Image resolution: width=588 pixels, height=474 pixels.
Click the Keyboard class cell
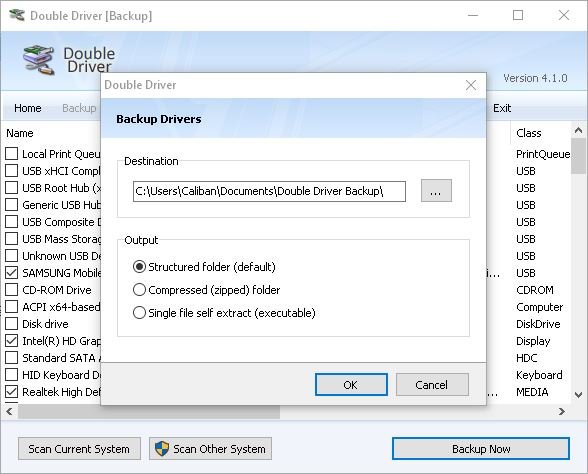tap(539, 375)
